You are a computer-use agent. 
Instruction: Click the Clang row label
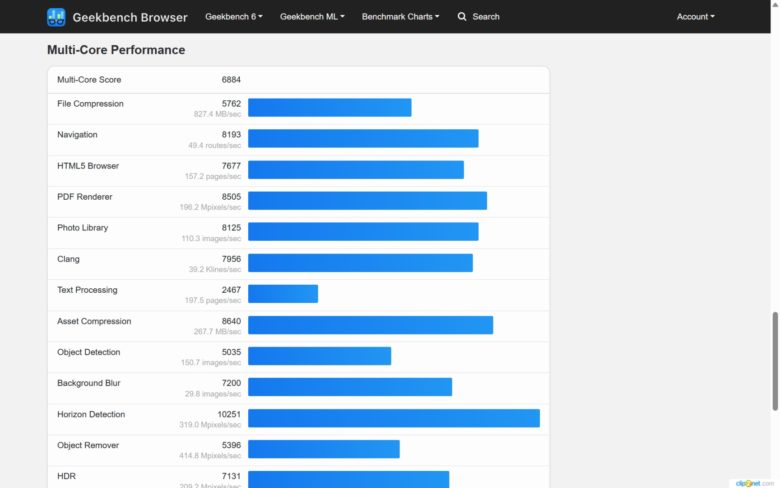click(68, 259)
